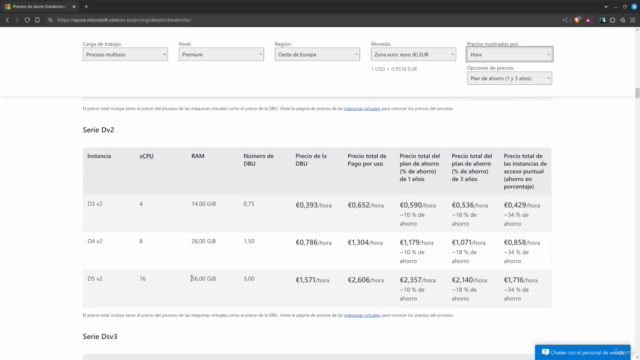Screen dimensions: 640x360
Task: Click the Precio de la DBU column header
Action: (311, 160)
